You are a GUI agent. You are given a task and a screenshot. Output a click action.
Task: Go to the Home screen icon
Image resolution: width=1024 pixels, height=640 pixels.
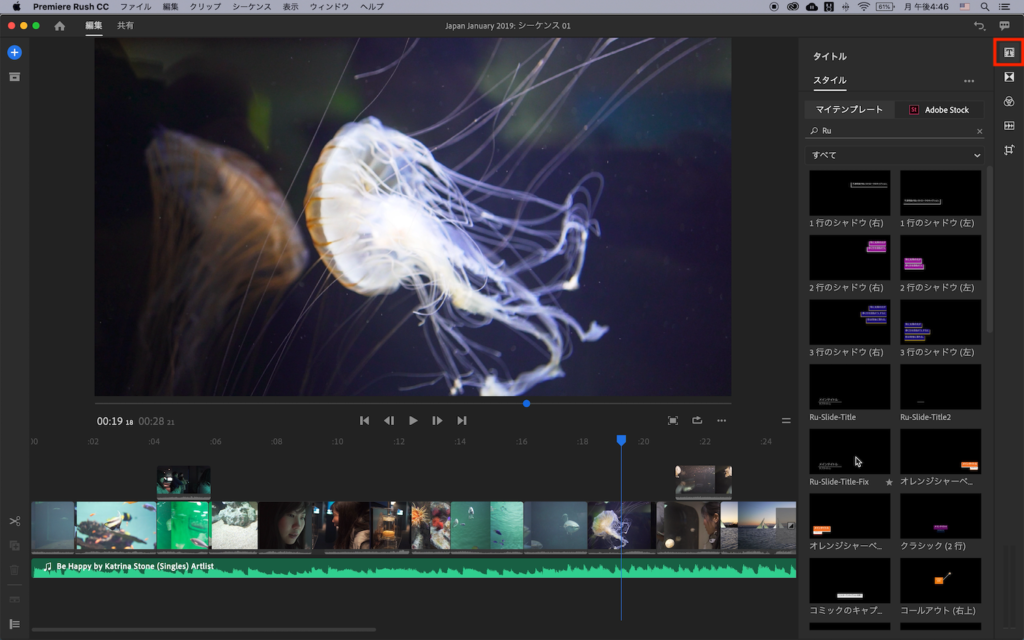[x=59, y=26]
